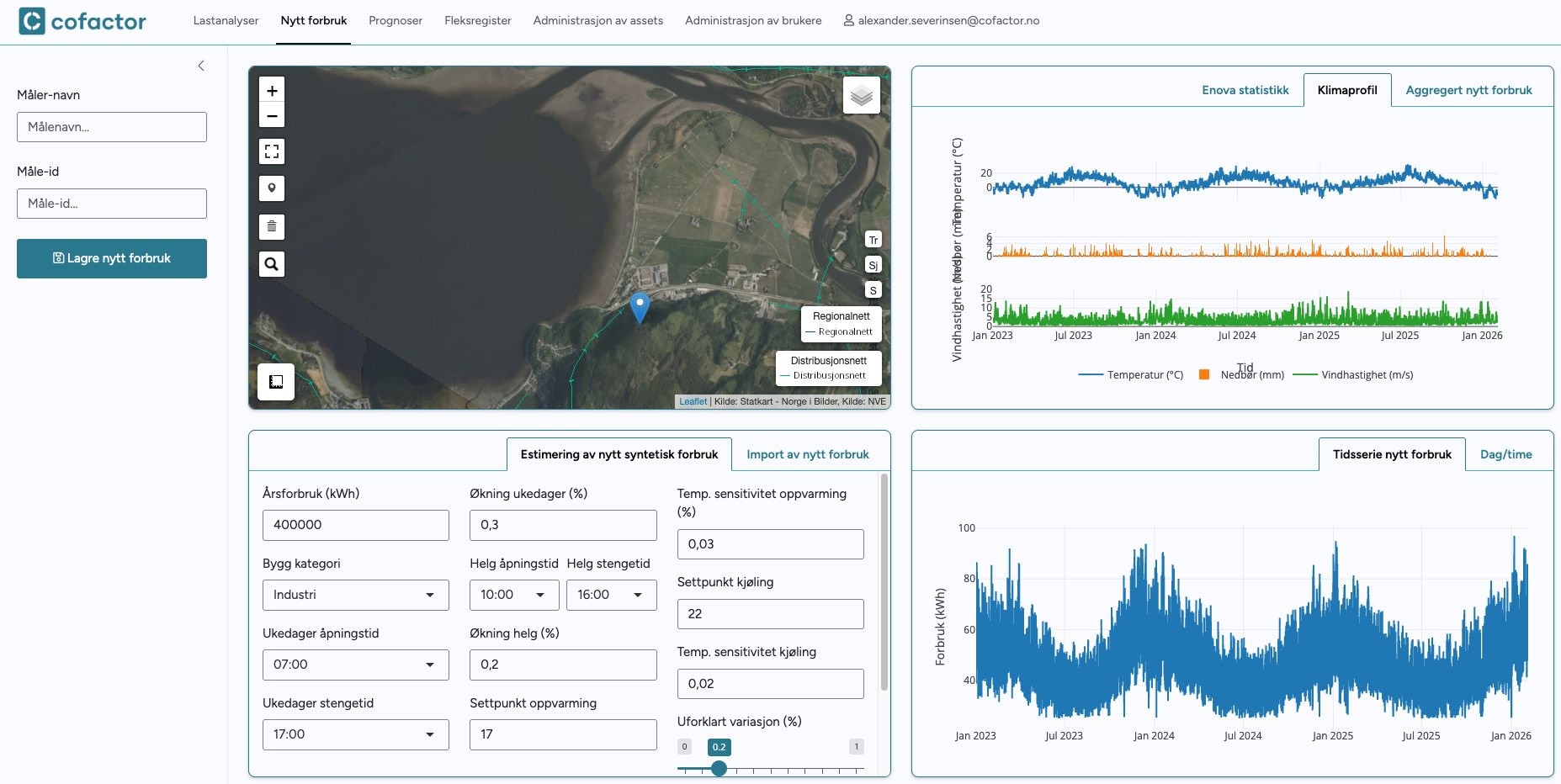
Task: Click the Årsforbruk (kWh) input field
Action: (355, 525)
